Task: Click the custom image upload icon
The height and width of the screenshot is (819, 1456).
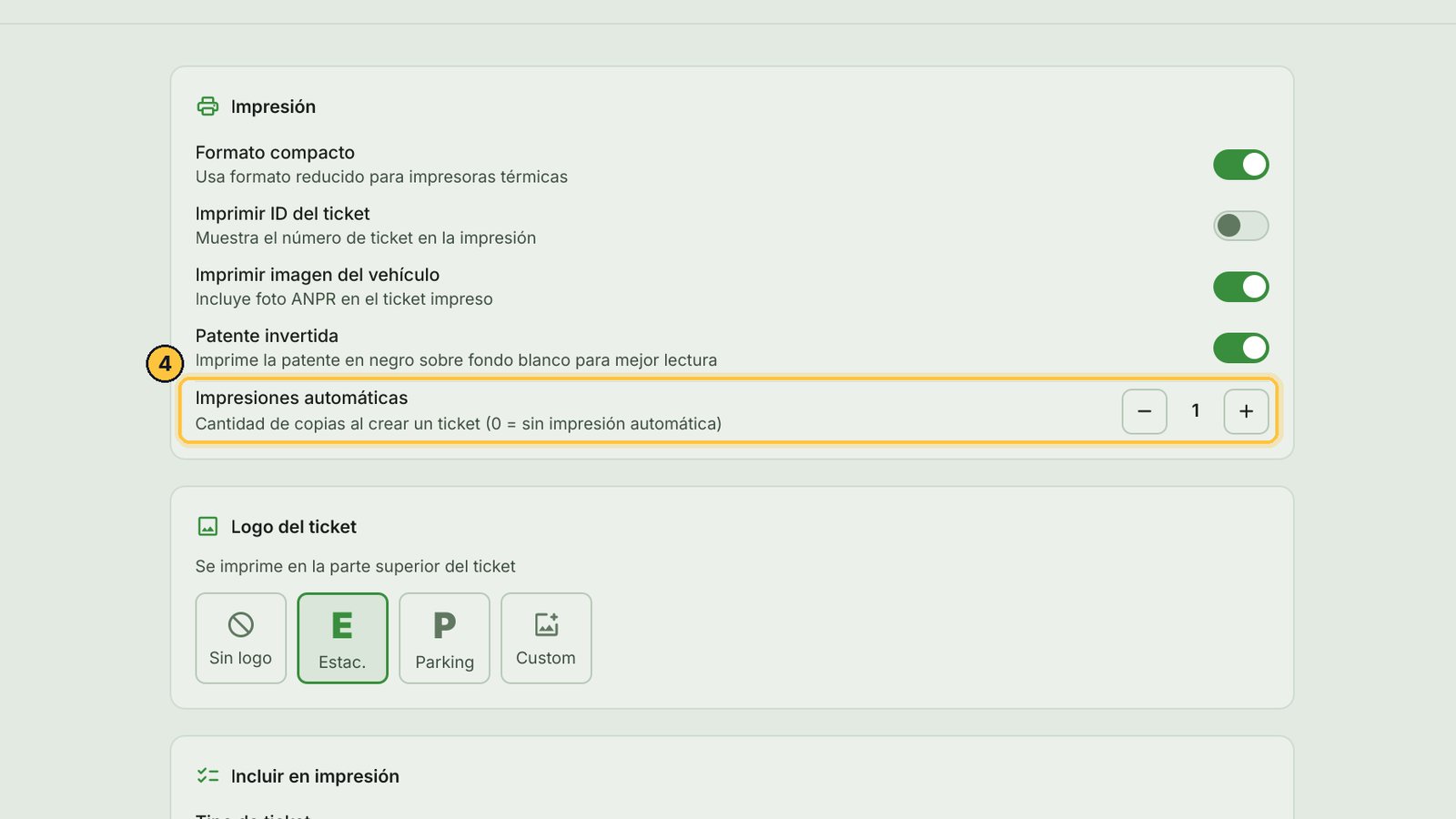Action: click(x=546, y=624)
